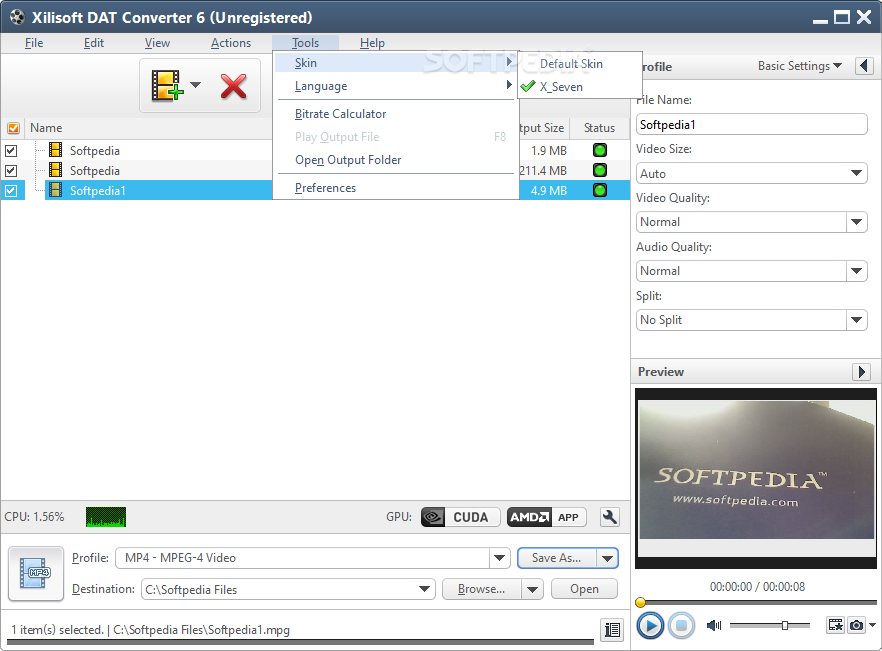Expand the Basic Settings dropdown
The image size is (882, 651).
point(799,66)
